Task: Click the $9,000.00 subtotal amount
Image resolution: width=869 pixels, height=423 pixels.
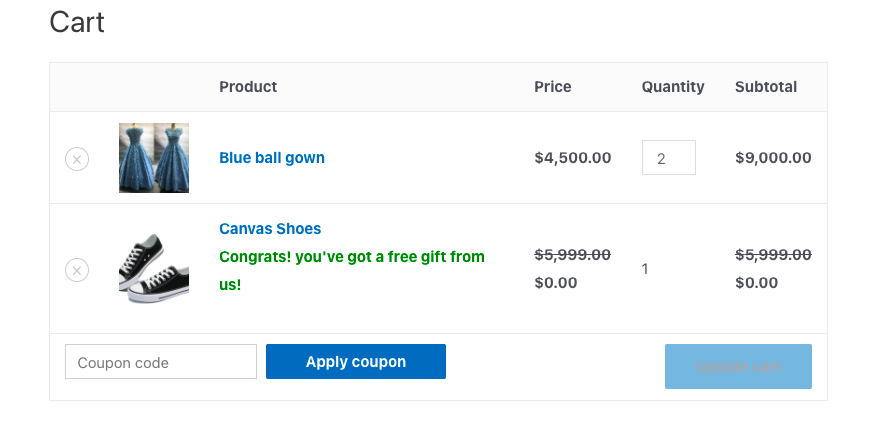Action: coord(773,158)
